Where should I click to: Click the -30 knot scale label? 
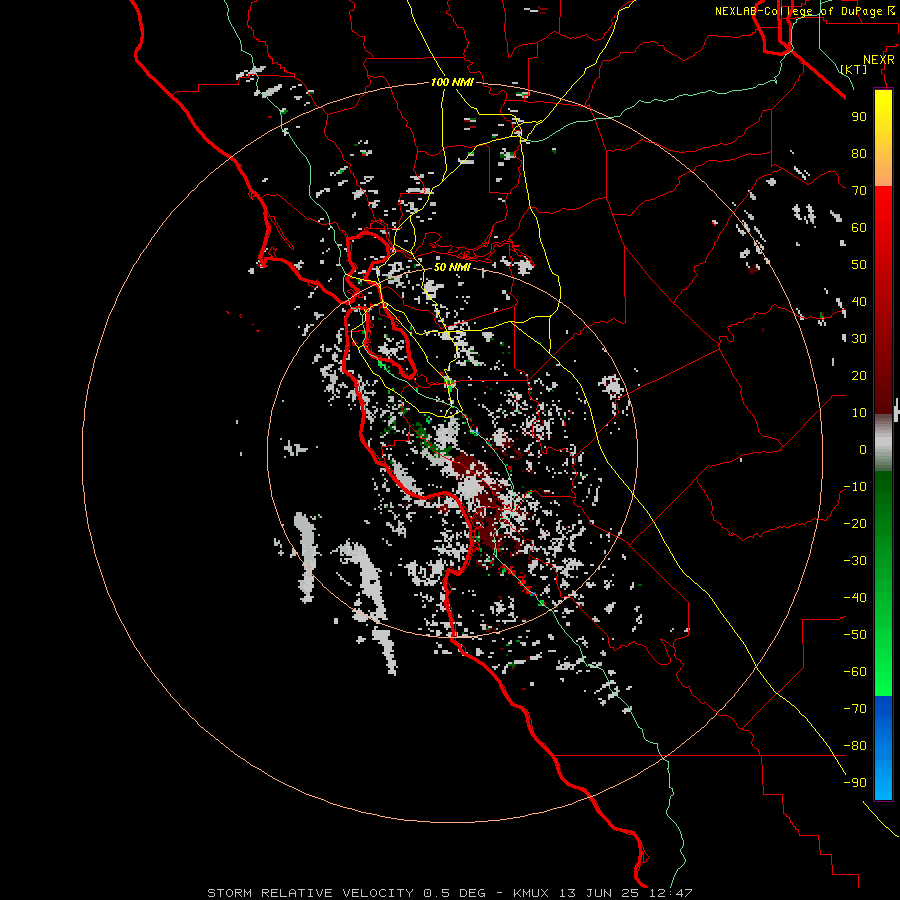855,561
